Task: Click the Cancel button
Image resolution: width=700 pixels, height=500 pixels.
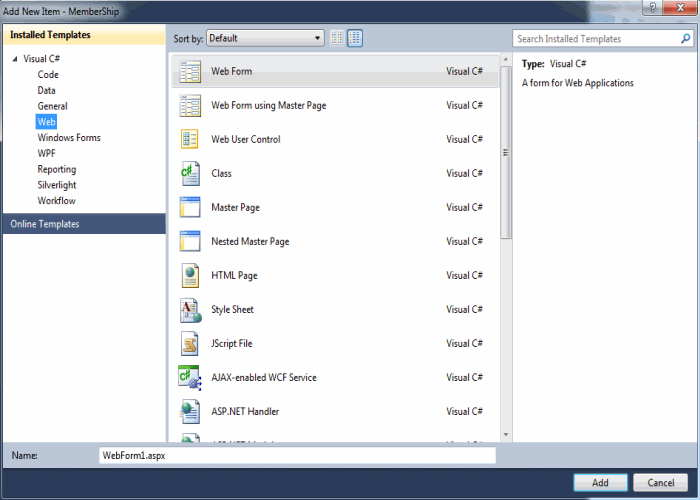Action: 661,483
